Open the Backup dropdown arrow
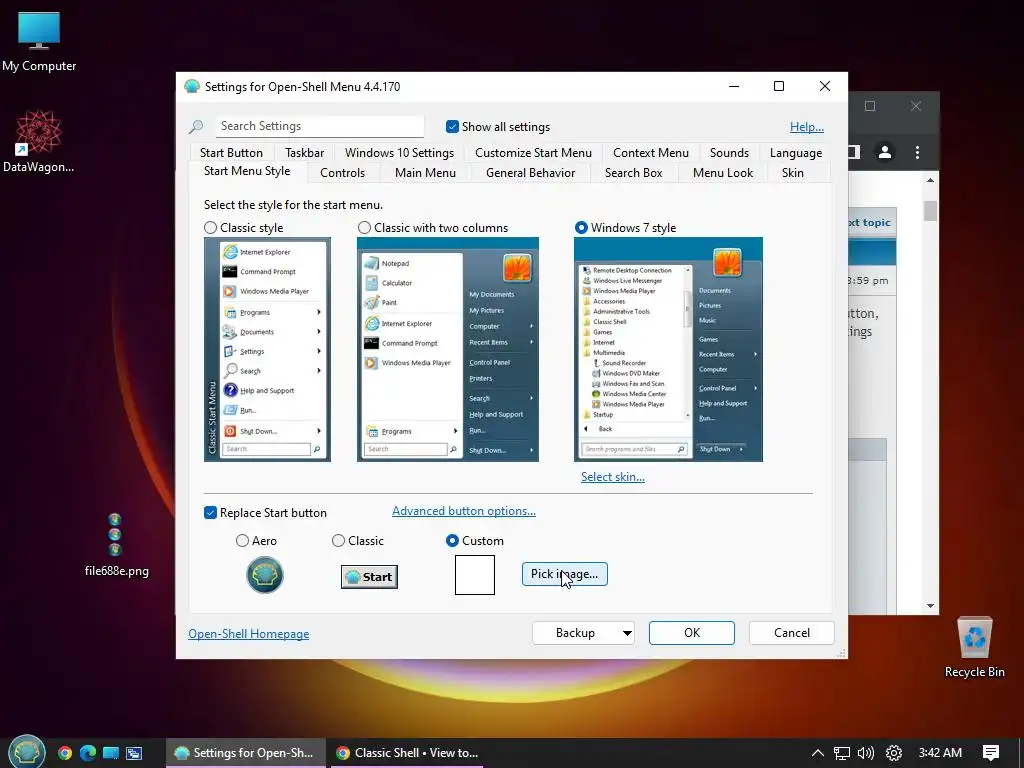 click(626, 633)
